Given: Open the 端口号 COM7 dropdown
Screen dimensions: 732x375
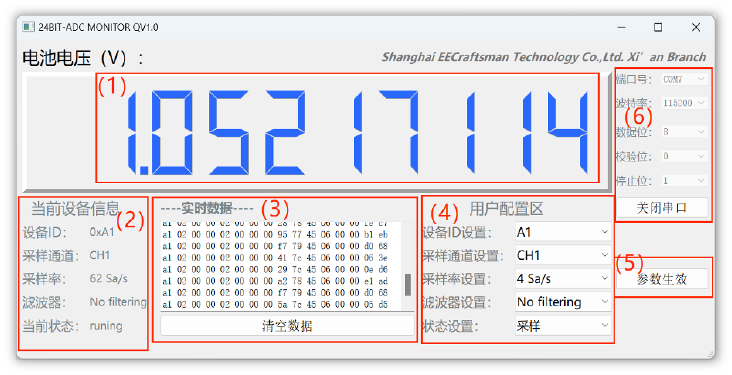Looking at the screenshot, I should click(x=684, y=79).
